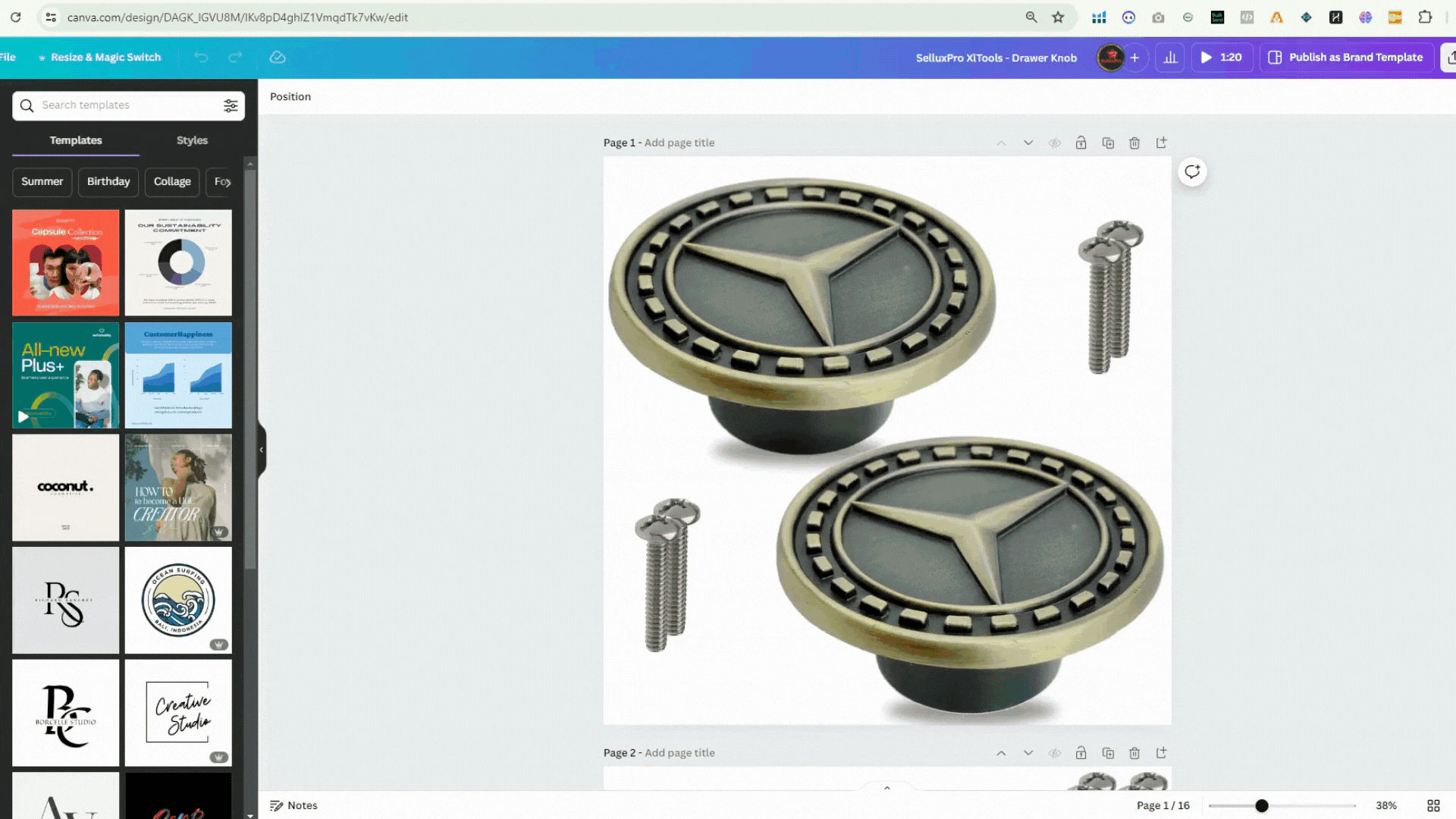The height and width of the screenshot is (819, 1456).
Task: Move Page 1 down with chevron
Action: pyautogui.click(x=1028, y=143)
